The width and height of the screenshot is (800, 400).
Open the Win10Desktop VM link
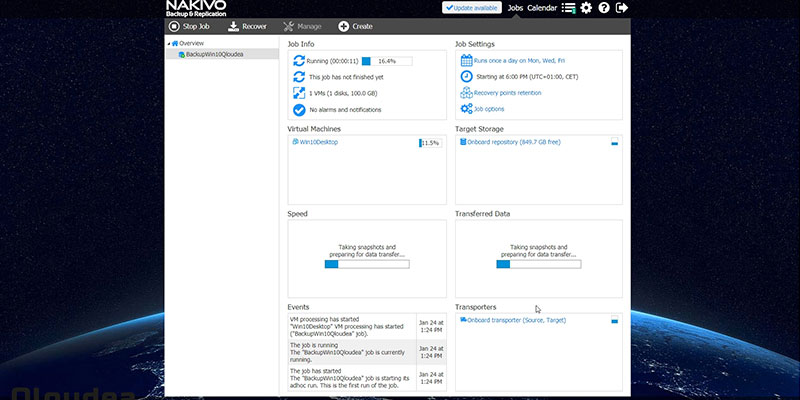tap(318, 142)
